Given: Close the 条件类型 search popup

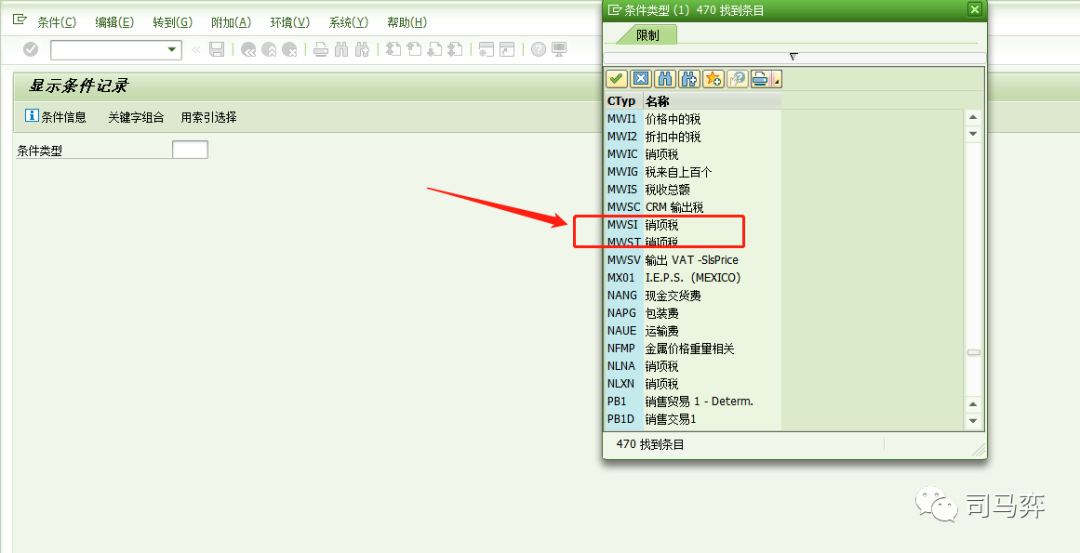Looking at the screenshot, I should pos(973,10).
